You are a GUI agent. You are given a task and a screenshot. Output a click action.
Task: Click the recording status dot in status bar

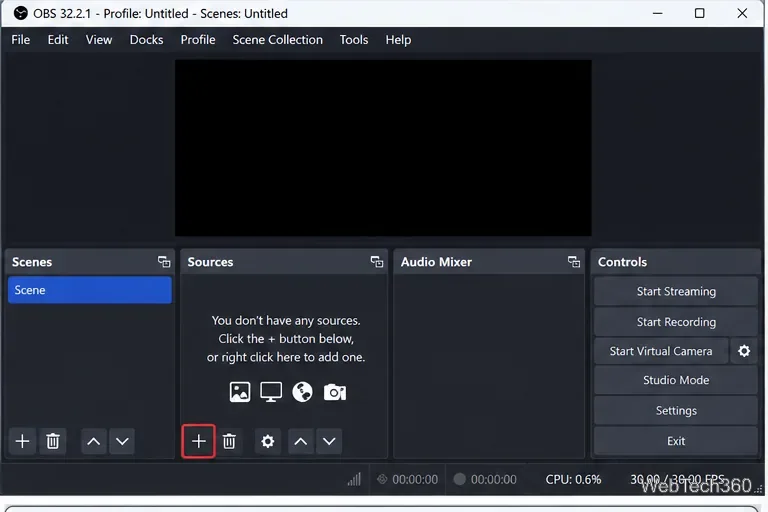[x=459, y=479]
